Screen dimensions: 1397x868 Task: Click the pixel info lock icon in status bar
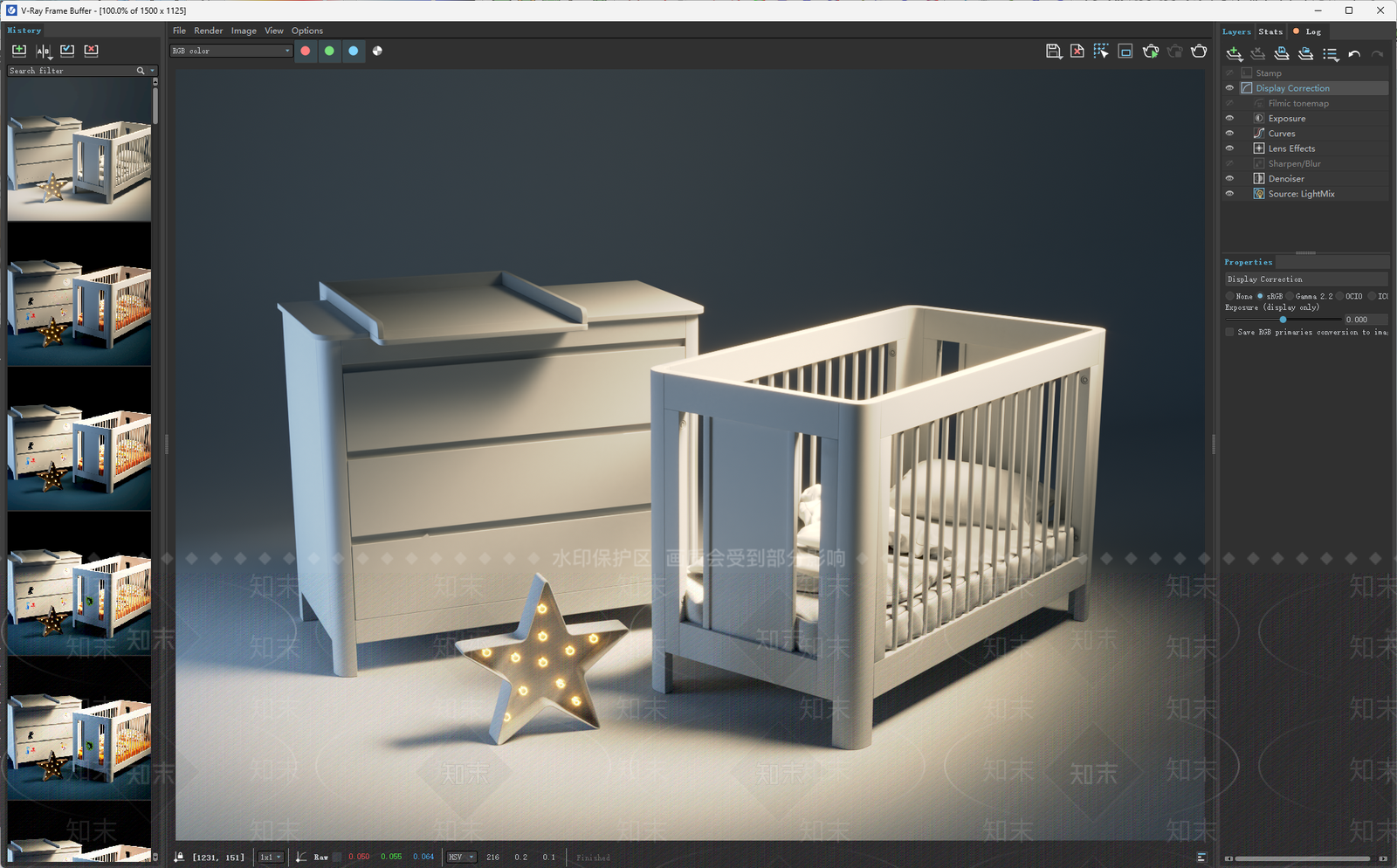[180, 857]
